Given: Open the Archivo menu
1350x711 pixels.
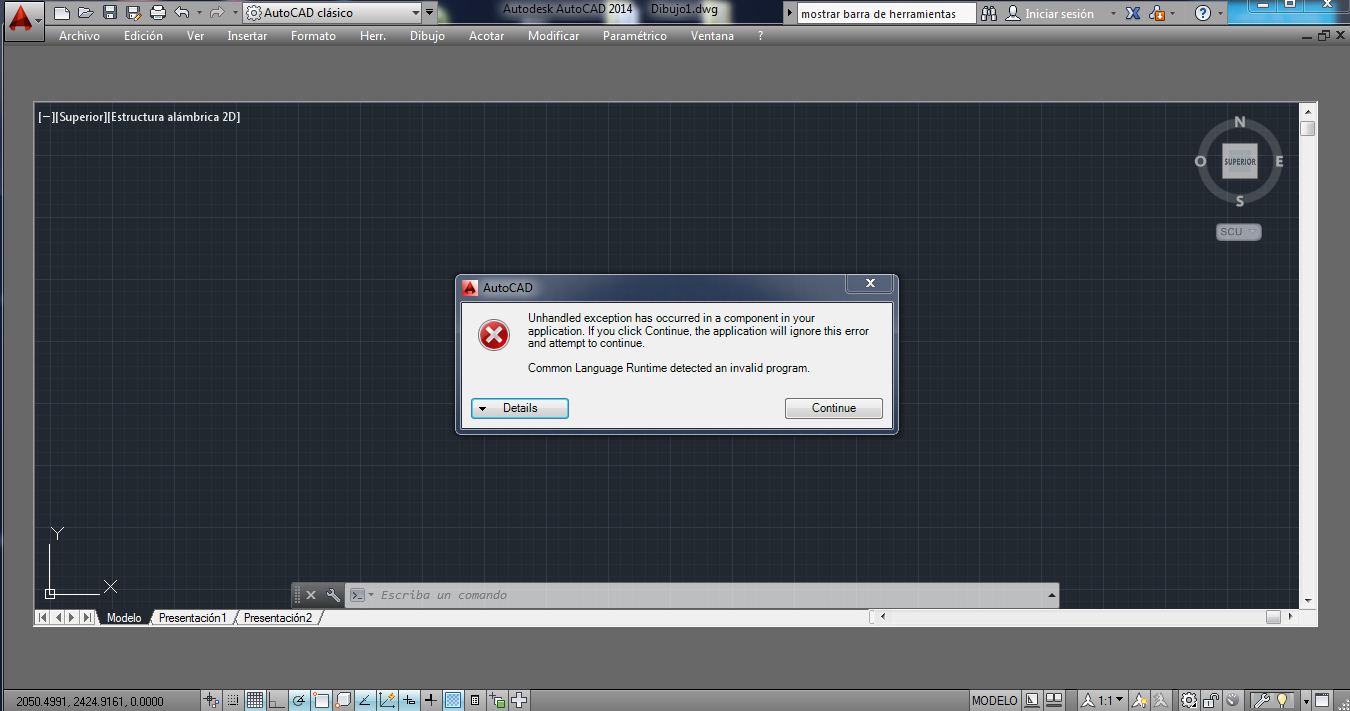Looking at the screenshot, I should tap(79, 36).
